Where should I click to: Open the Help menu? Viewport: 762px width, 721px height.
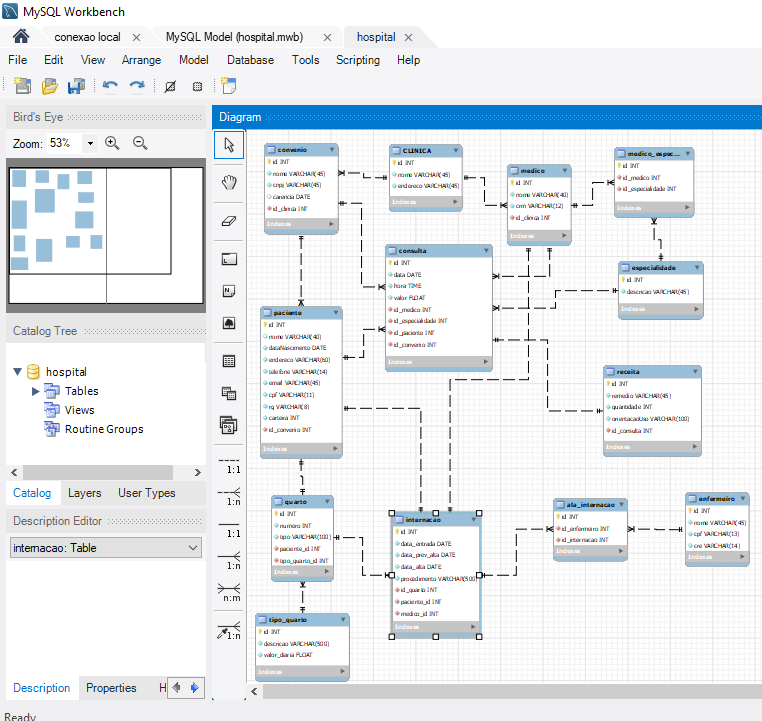pos(408,60)
